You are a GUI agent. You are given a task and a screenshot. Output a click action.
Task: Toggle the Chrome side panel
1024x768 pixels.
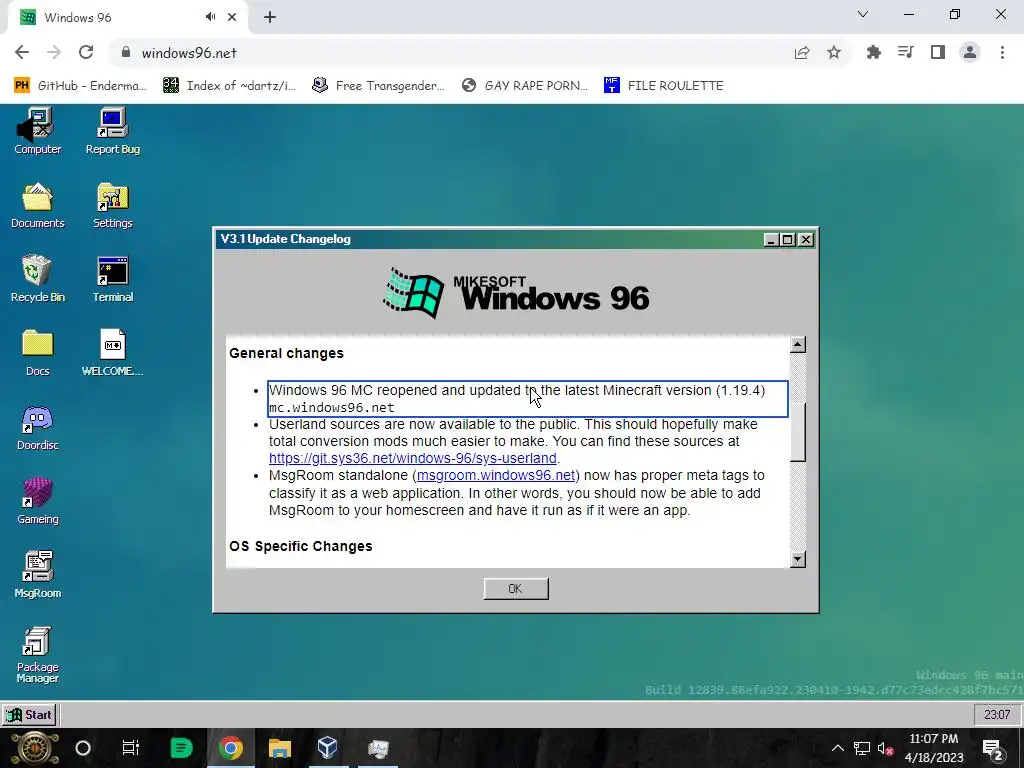tap(938, 53)
